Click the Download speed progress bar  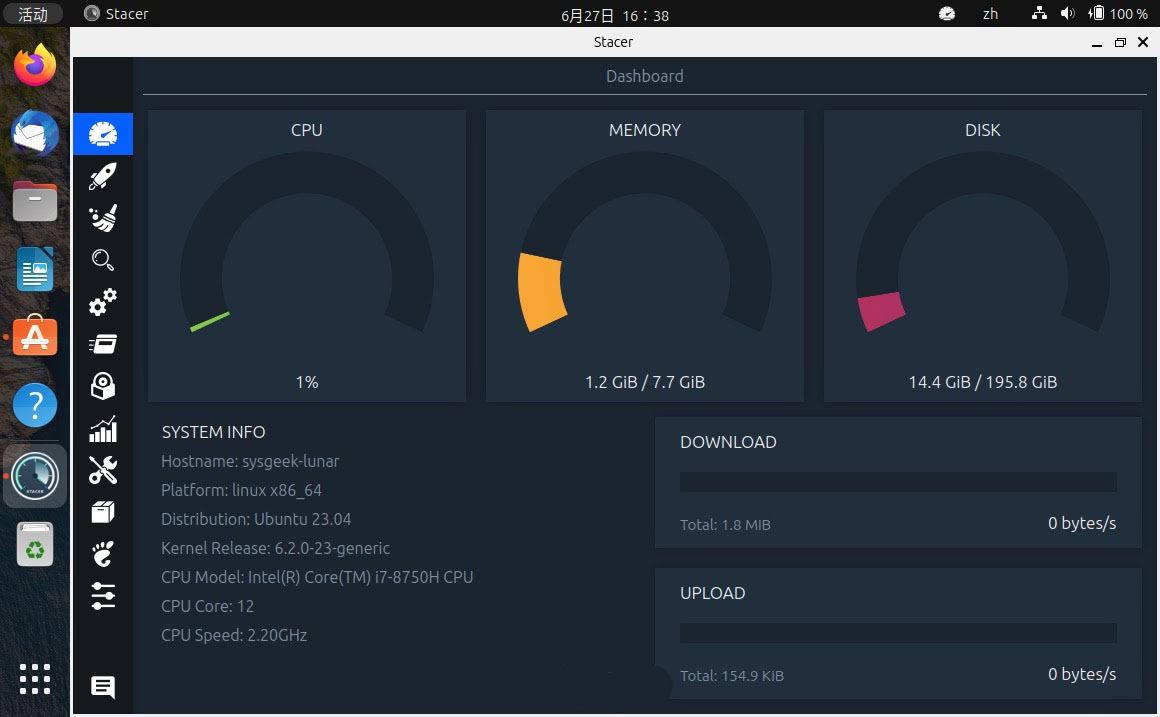[897, 482]
